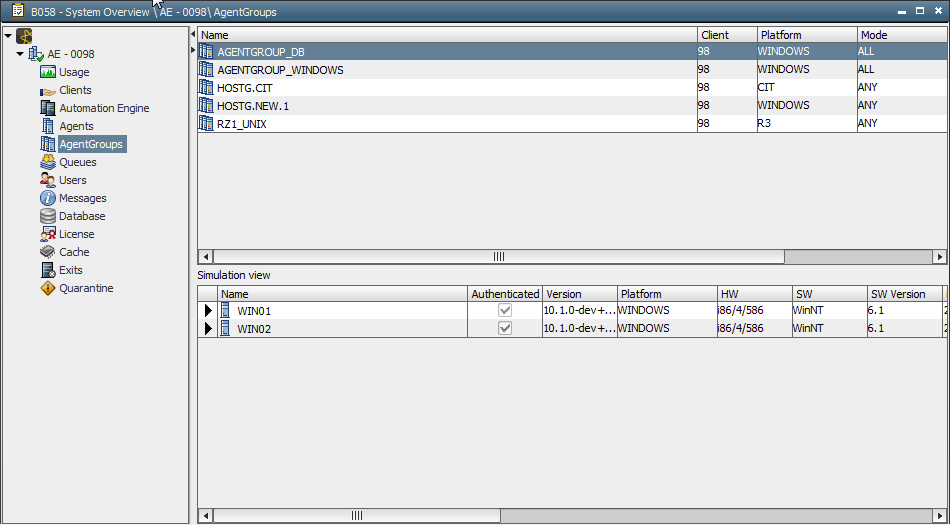Open the Automation Engine server icon
Screen dimensions: 950x525
pos(48,108)
